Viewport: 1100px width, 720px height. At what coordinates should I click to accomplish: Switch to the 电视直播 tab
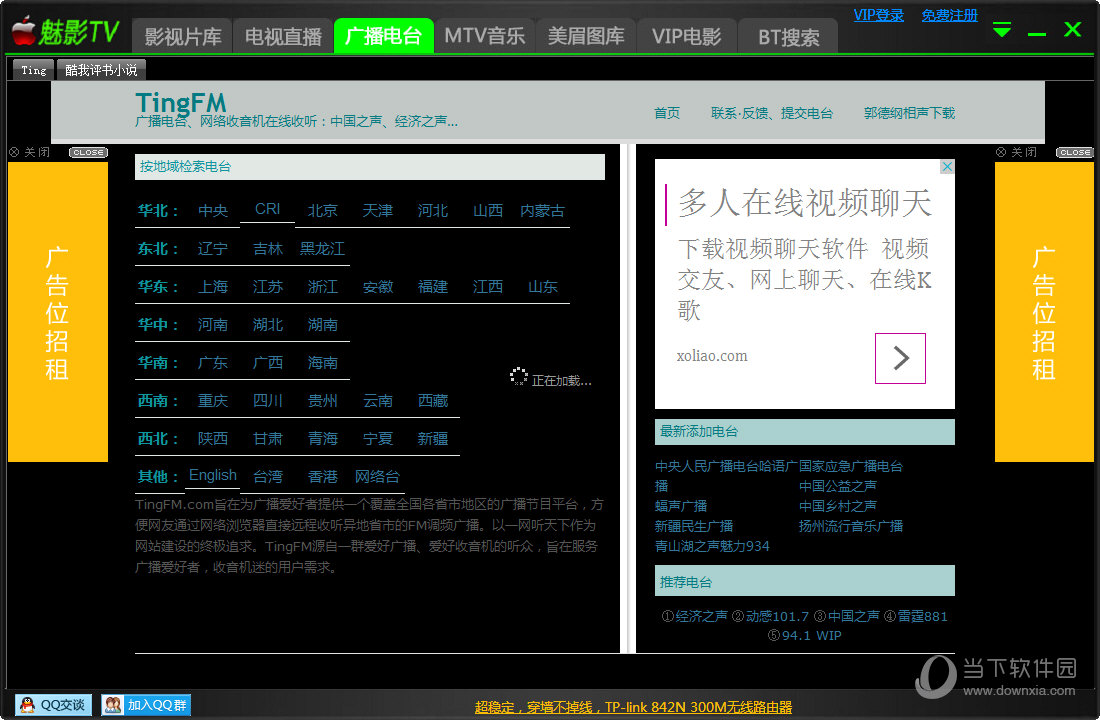click(283, 36)
